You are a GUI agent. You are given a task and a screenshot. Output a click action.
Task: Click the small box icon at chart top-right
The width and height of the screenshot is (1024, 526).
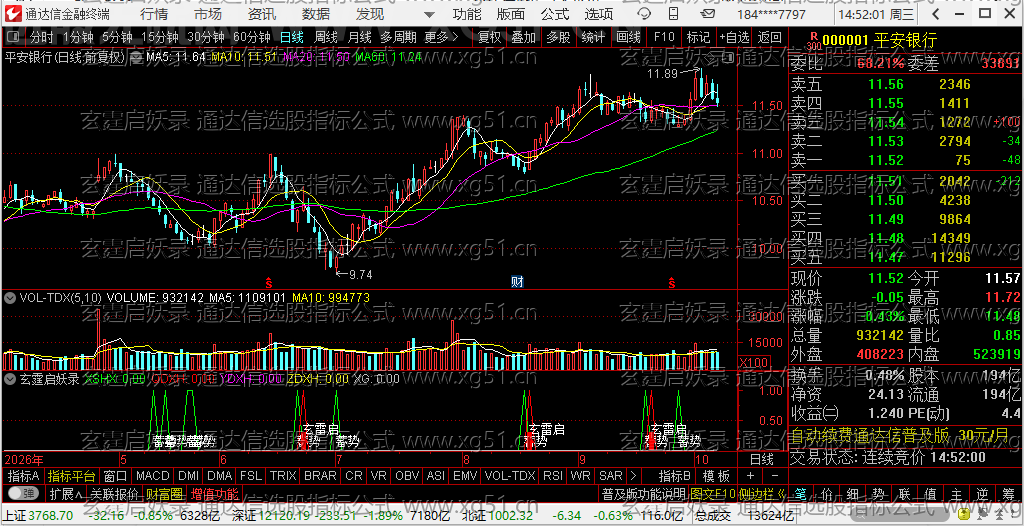point(728,58)
